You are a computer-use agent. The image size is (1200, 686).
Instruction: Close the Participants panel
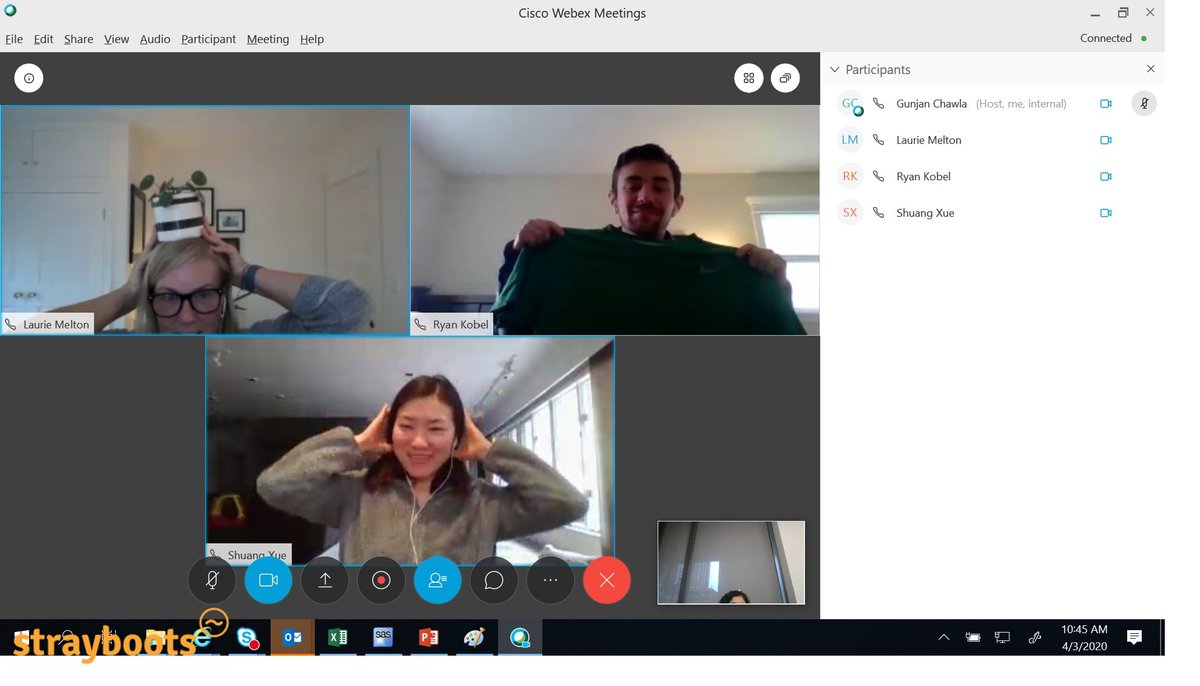coord(1150,69)
